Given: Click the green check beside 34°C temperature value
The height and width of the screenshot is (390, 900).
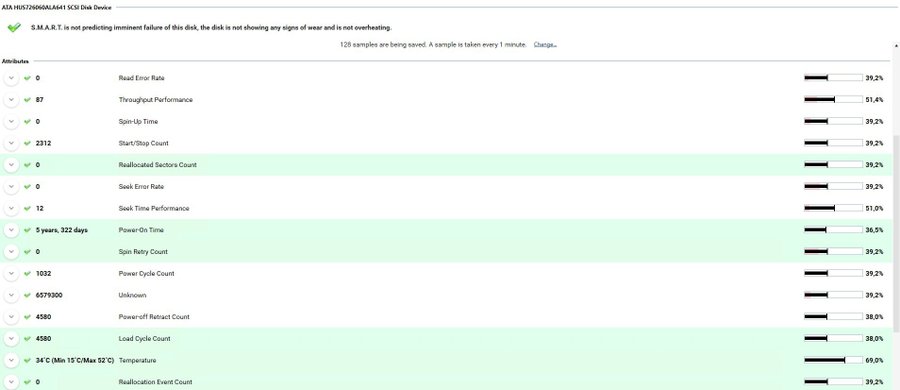Looking at the screenshot, I should point(27,361).
